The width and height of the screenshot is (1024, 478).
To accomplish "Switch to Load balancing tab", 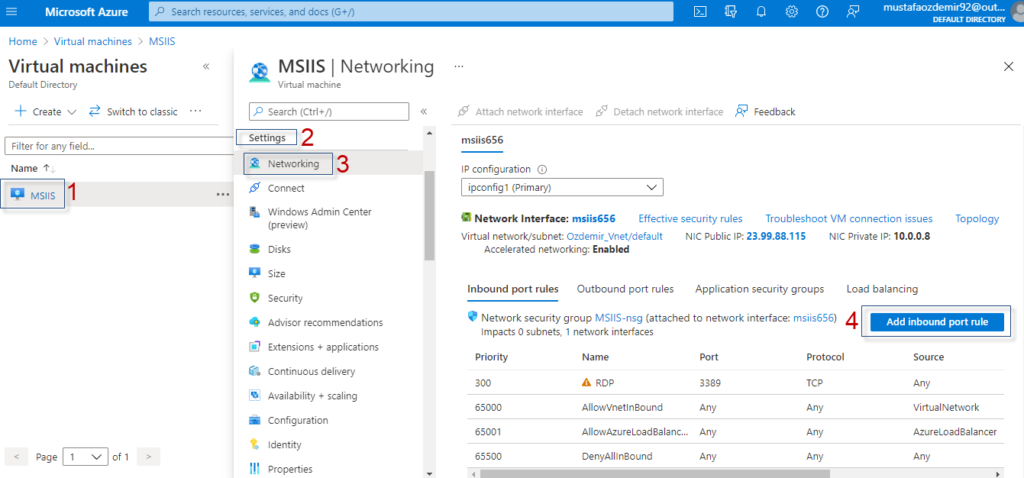I will [x=882, y=289].
